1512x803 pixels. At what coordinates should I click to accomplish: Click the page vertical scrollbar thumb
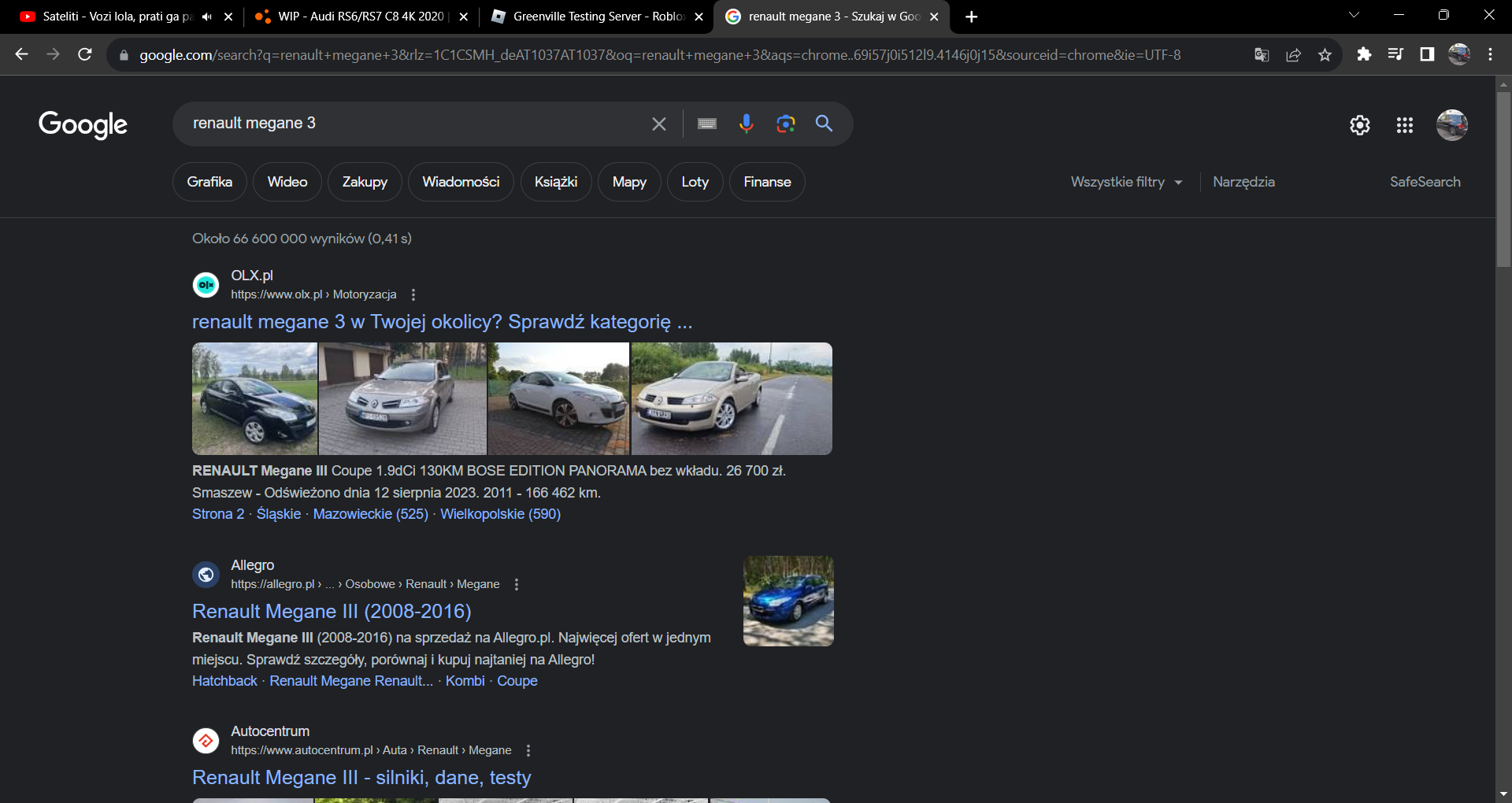pos(1503,179)
